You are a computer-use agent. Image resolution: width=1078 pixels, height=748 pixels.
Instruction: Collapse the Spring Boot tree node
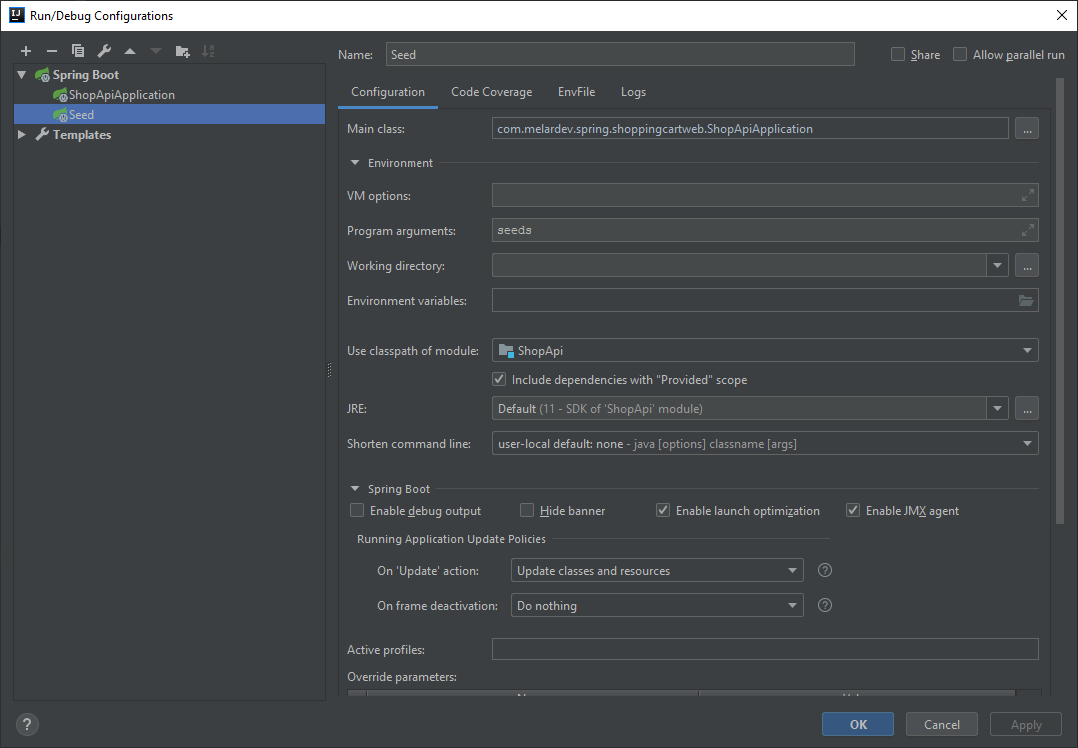coord(22,74)
